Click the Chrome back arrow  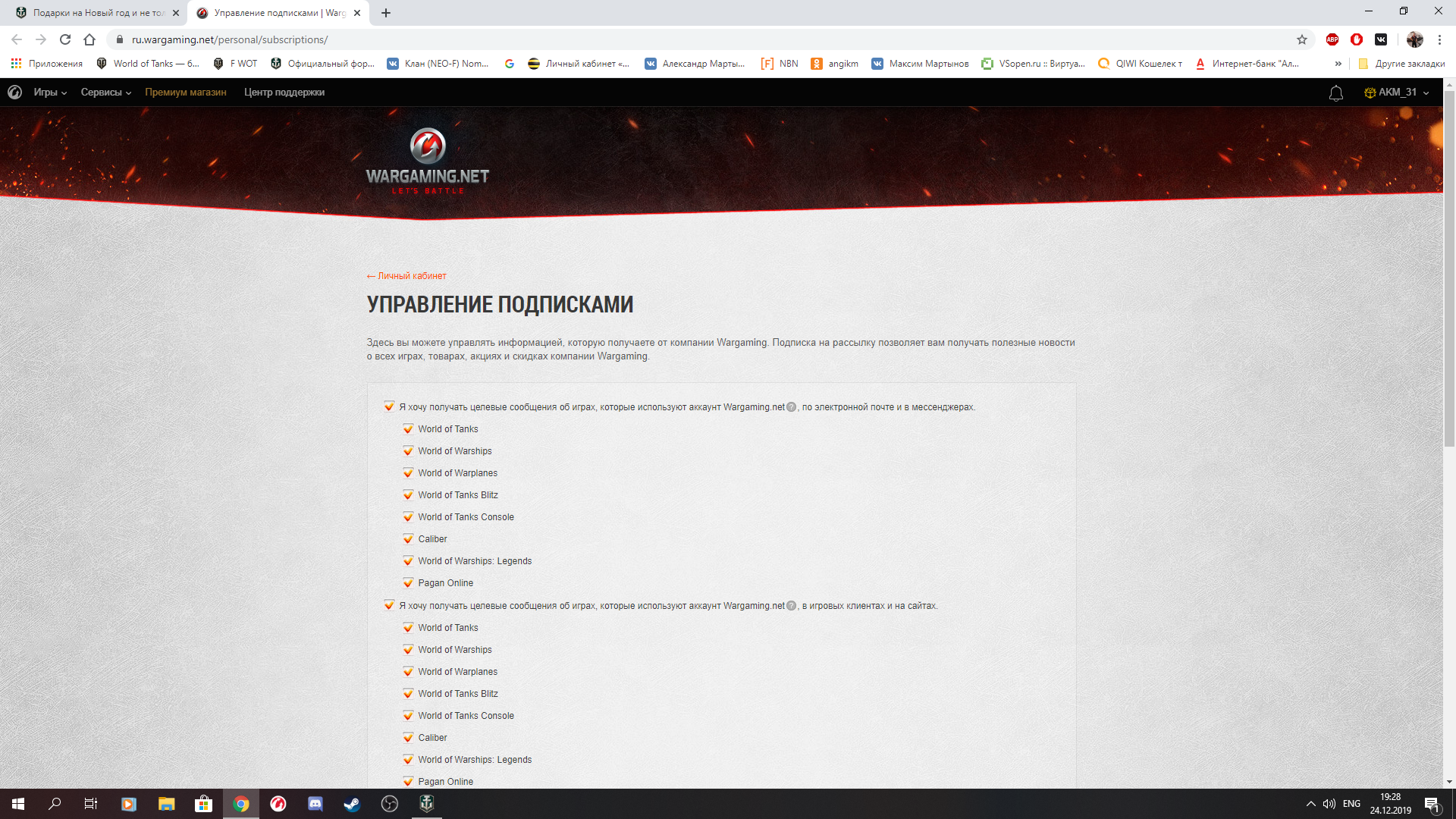(x=17, y=39)
